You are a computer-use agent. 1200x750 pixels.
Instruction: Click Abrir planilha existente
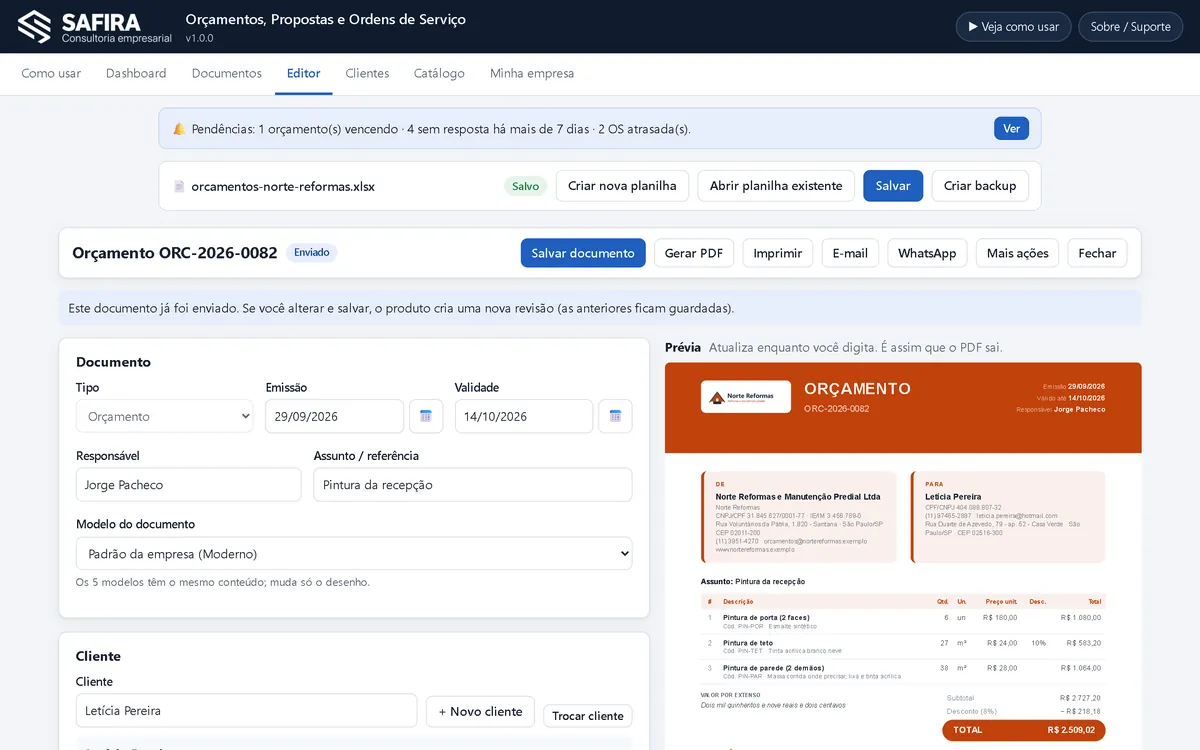tap(776, 186)
